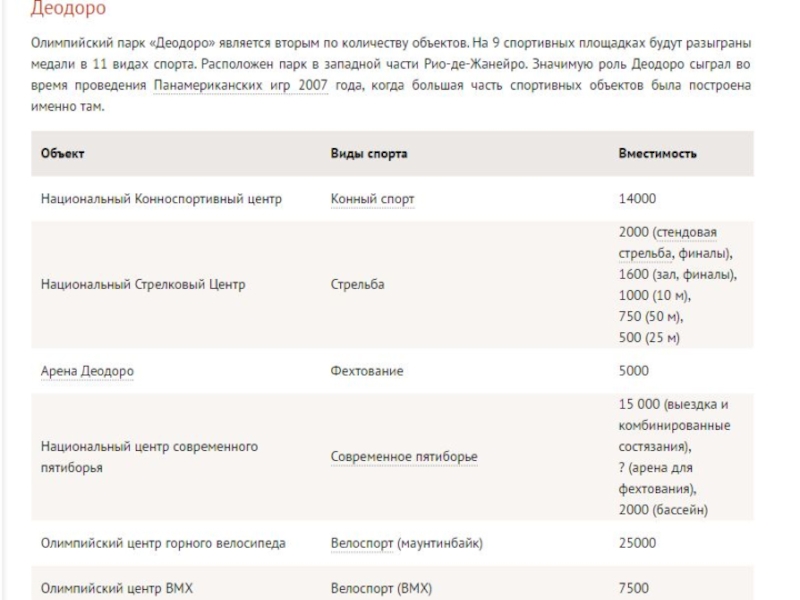Select the Национальный Конноспортивный центр cell
Screen dimensions: 800x600
[x=161, y=199]
